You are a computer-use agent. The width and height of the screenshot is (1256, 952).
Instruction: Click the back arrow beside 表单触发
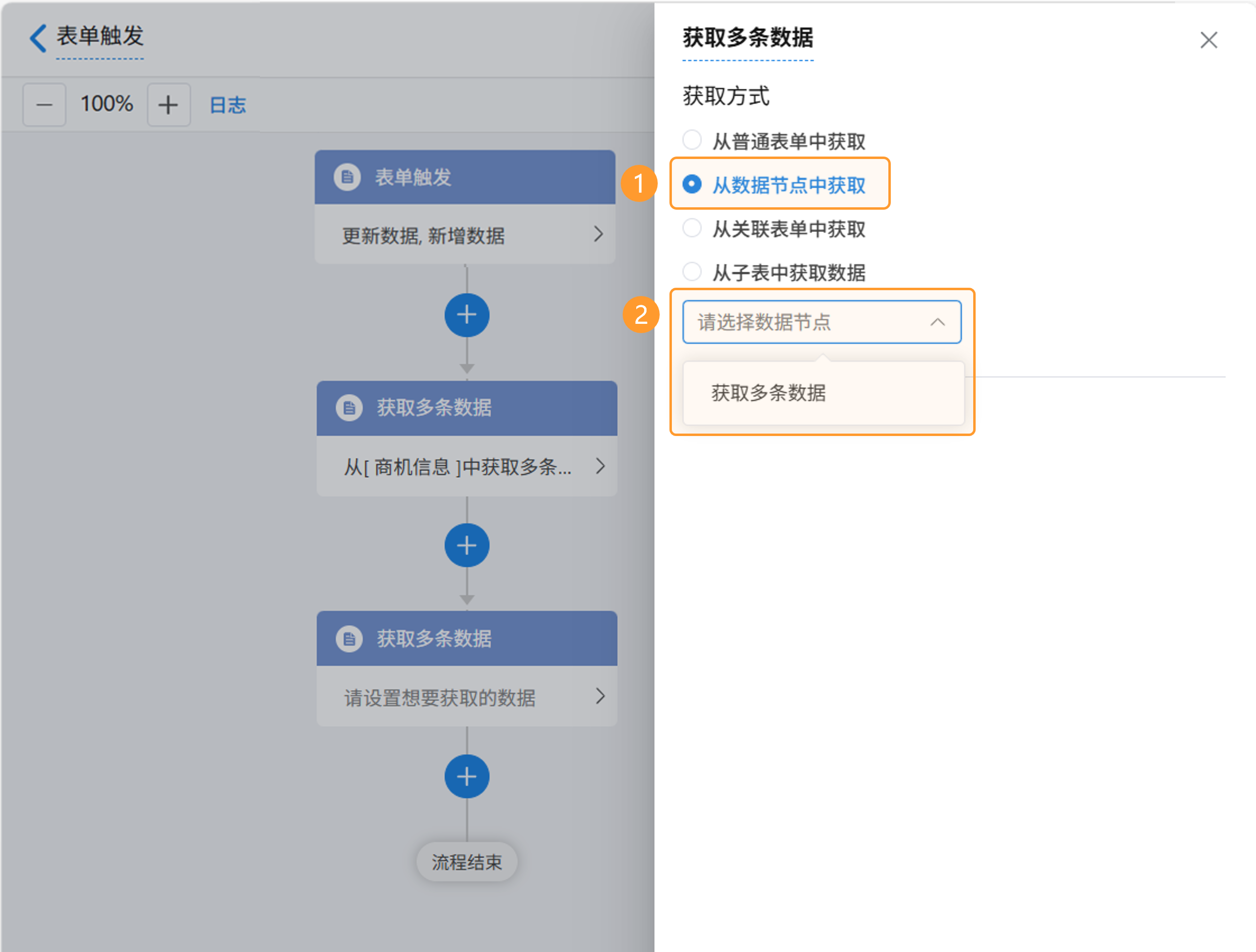coord(38,38)
